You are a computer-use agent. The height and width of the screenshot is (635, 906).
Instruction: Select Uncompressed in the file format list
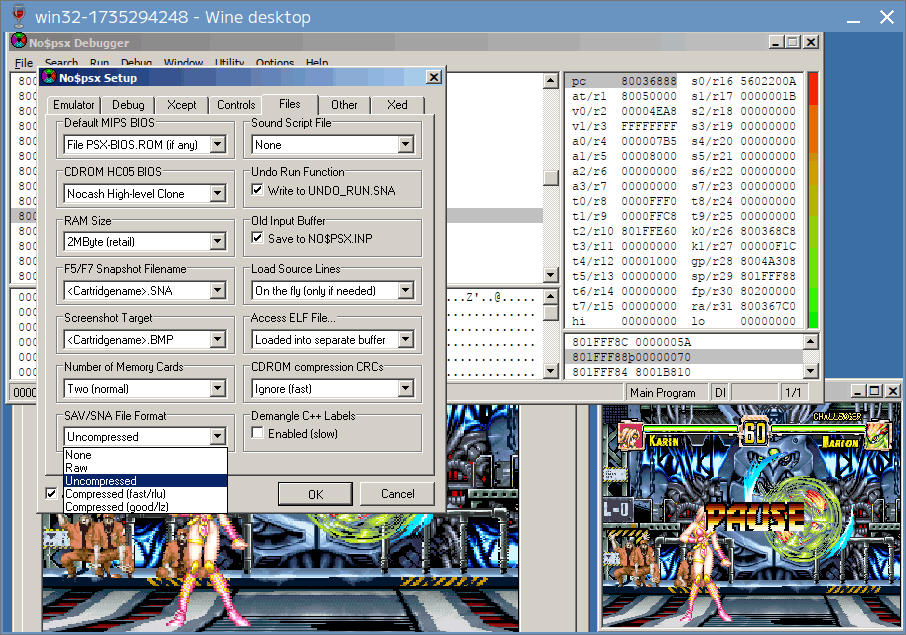point(145,481)
